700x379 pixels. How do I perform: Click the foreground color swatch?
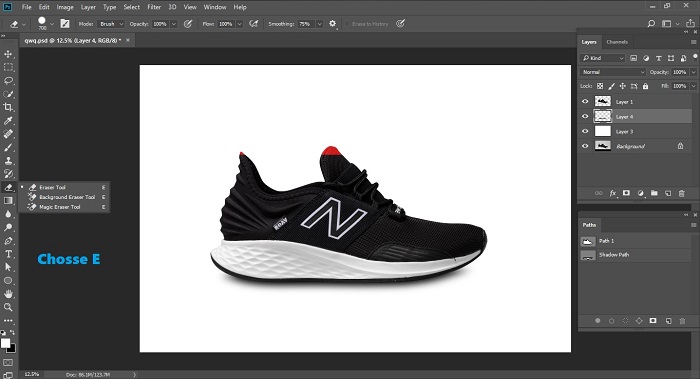click(x=5, y=343)
